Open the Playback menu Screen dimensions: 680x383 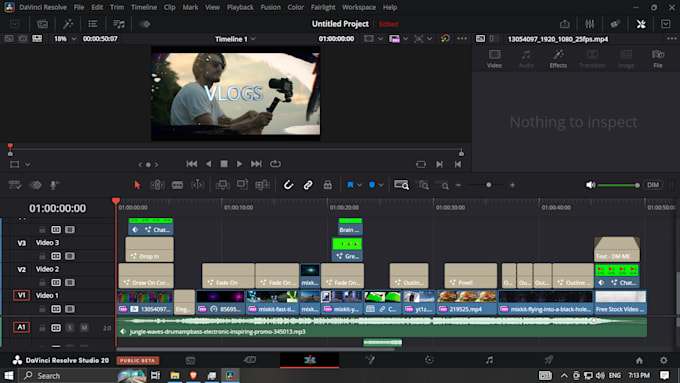pyautogui.click(x=240, y=7)
